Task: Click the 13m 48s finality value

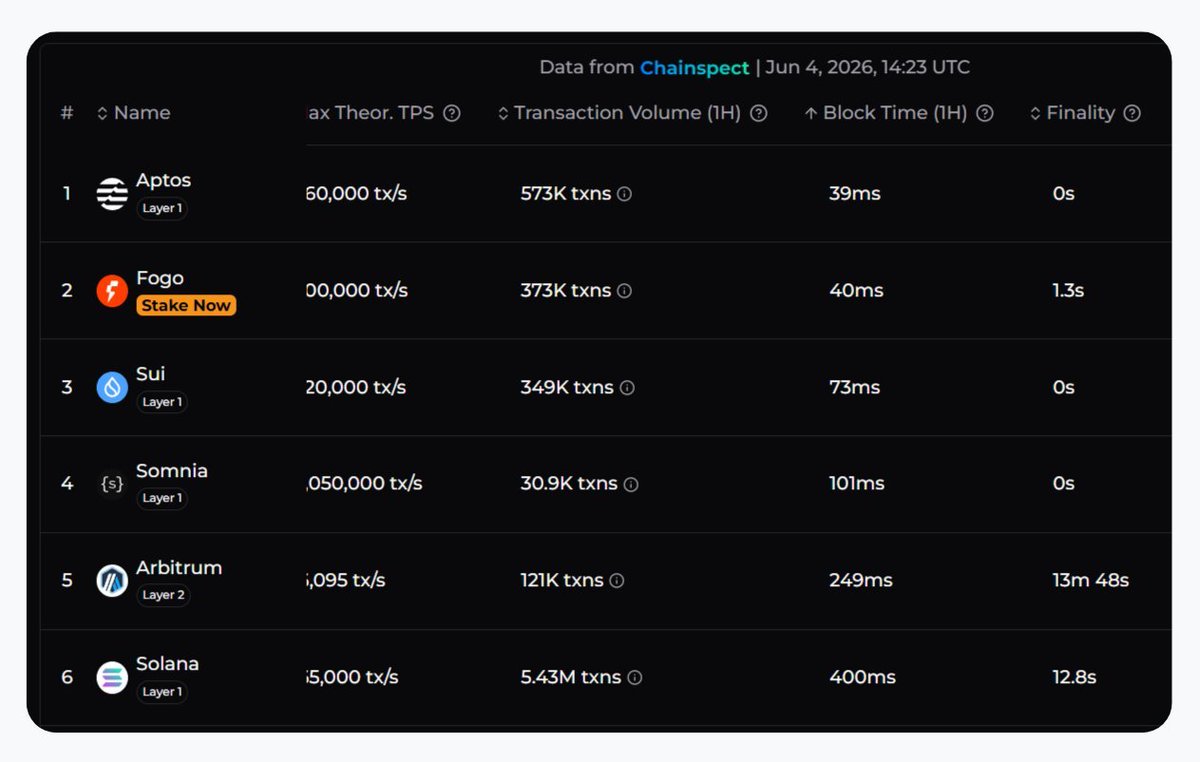Action: pos(1090,580)
